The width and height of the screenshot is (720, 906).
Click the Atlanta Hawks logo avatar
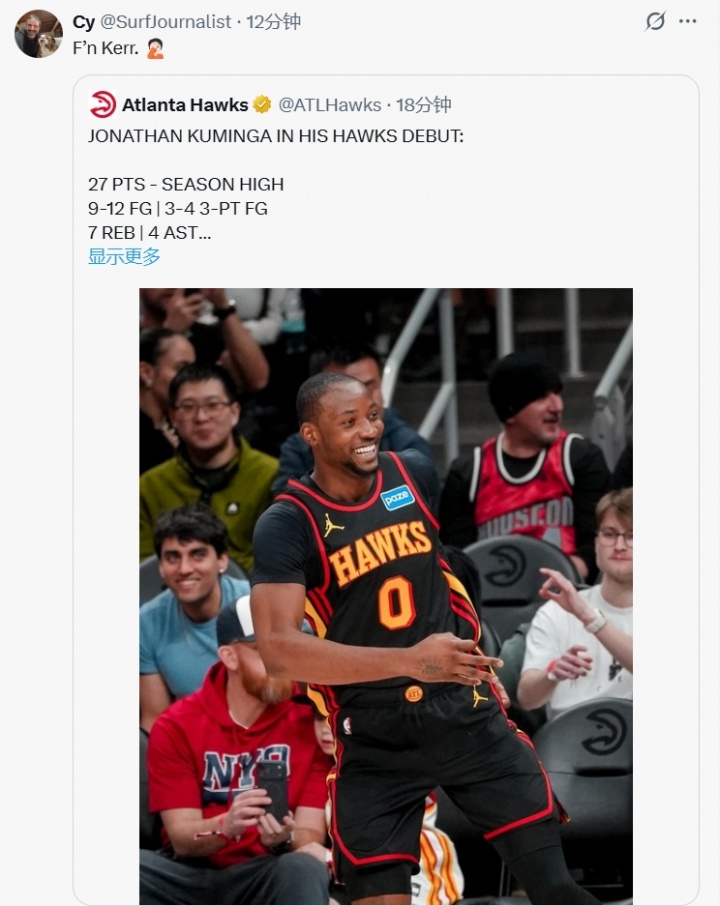tap(103, 105)
